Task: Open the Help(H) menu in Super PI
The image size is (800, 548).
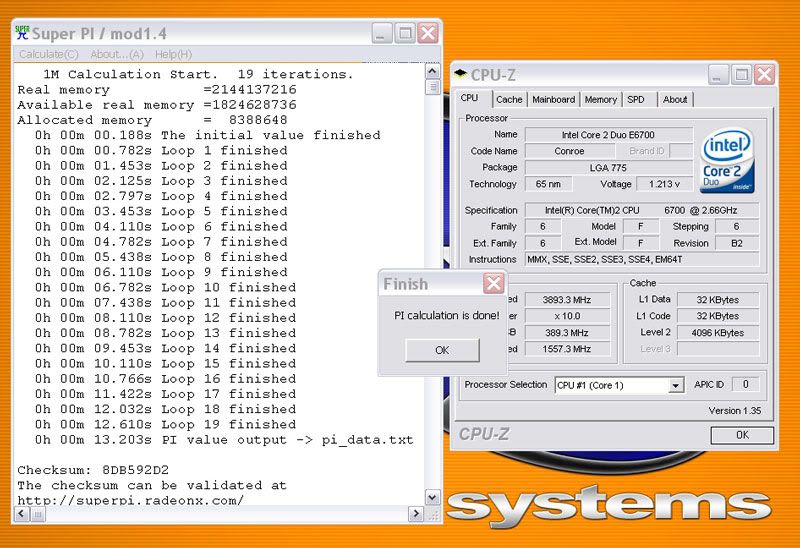Action: 173,54
